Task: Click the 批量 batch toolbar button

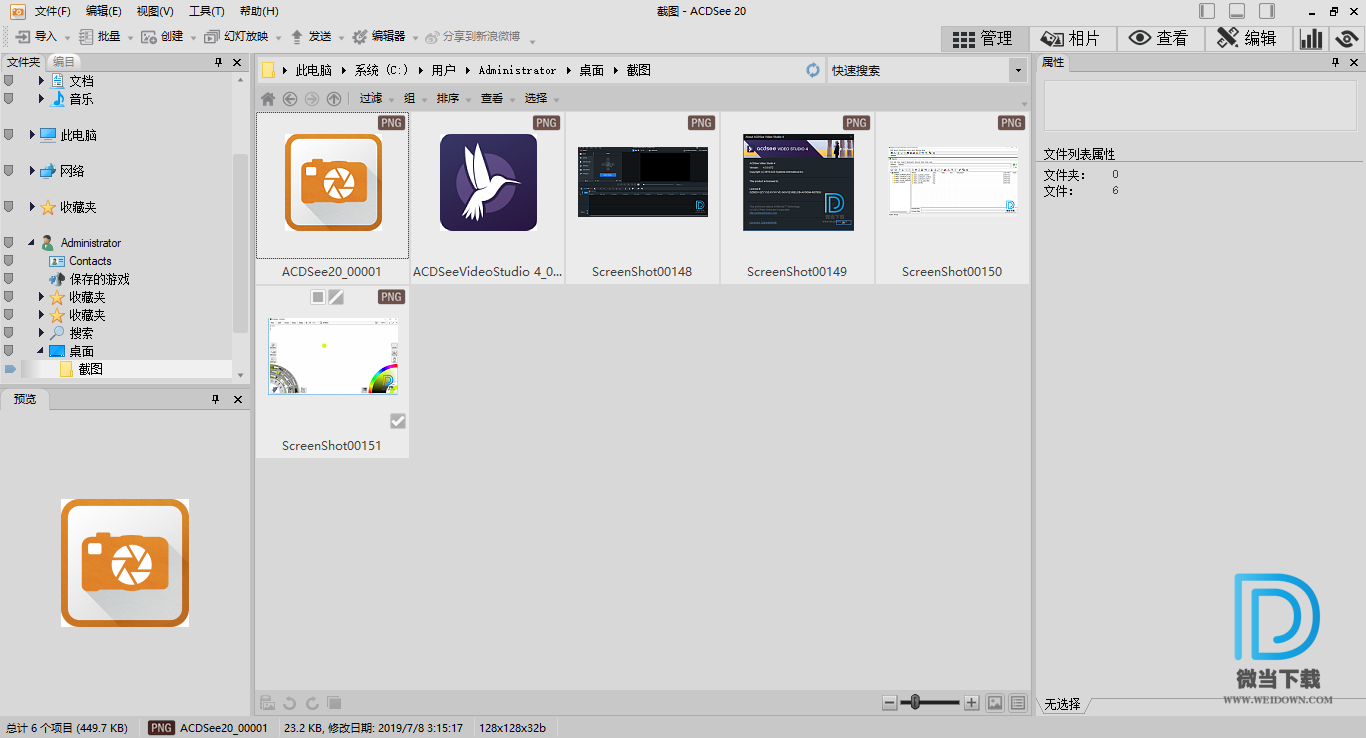Action: pyautogui.click(x=100, y=36)
